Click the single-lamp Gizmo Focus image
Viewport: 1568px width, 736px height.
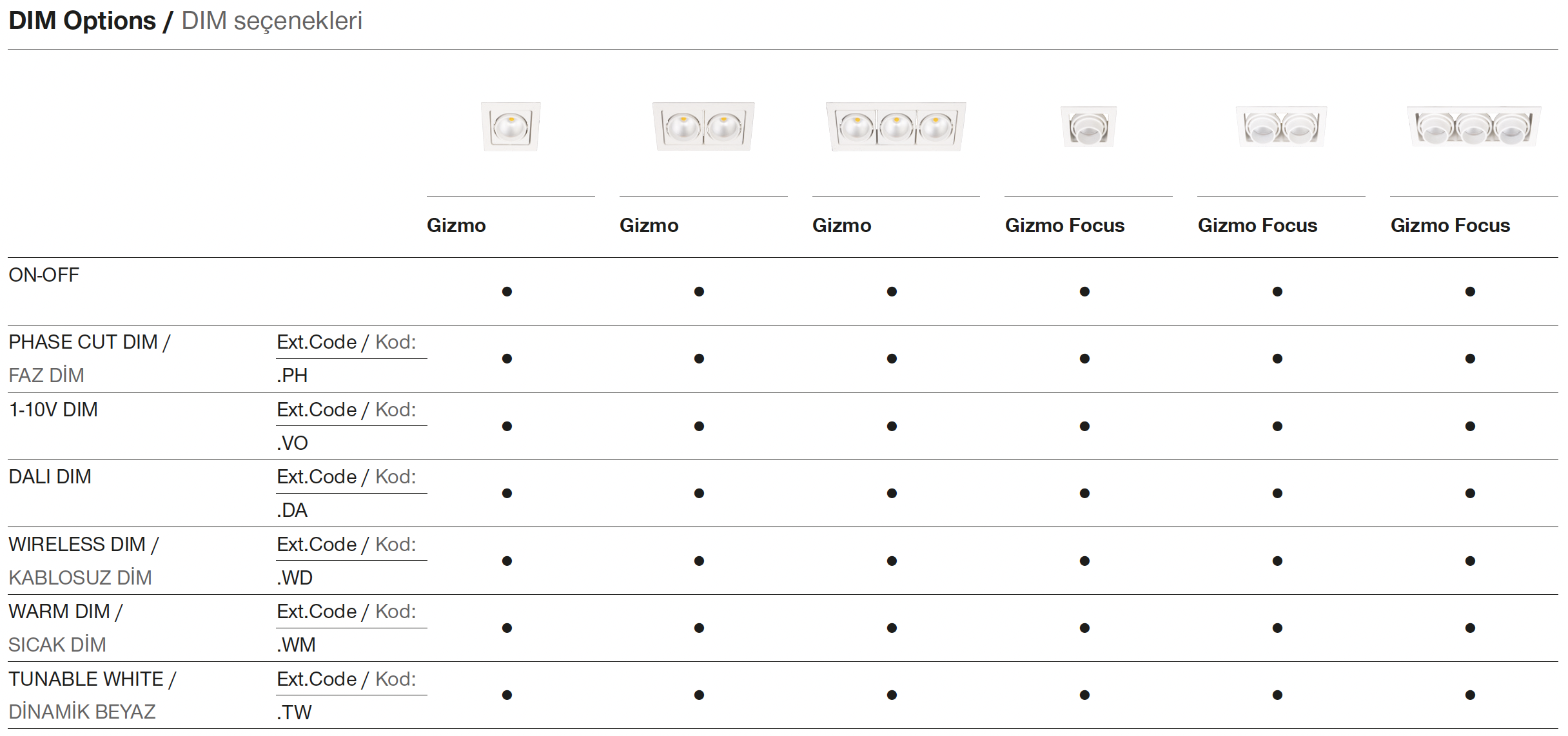point(1088,126)
